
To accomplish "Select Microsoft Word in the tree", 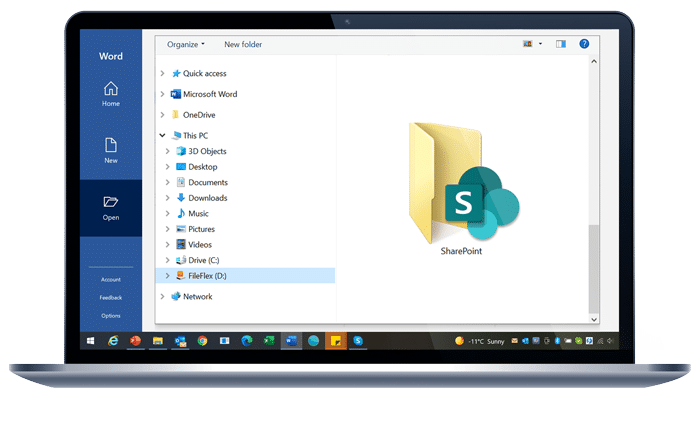I will point(204,94).
